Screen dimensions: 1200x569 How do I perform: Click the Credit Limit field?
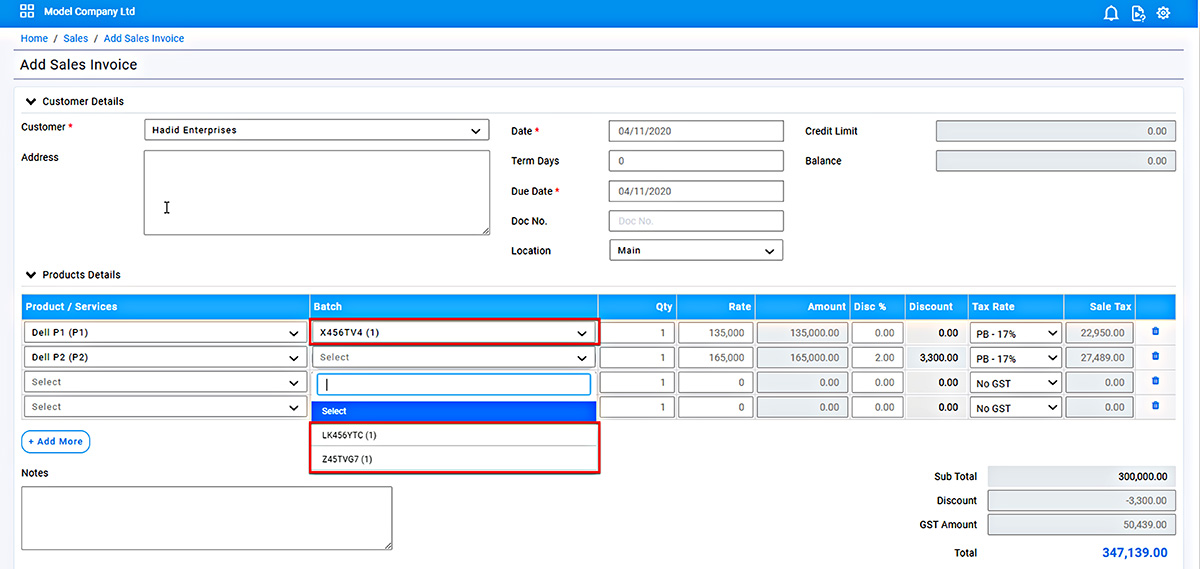click(x=1056, y=131)
